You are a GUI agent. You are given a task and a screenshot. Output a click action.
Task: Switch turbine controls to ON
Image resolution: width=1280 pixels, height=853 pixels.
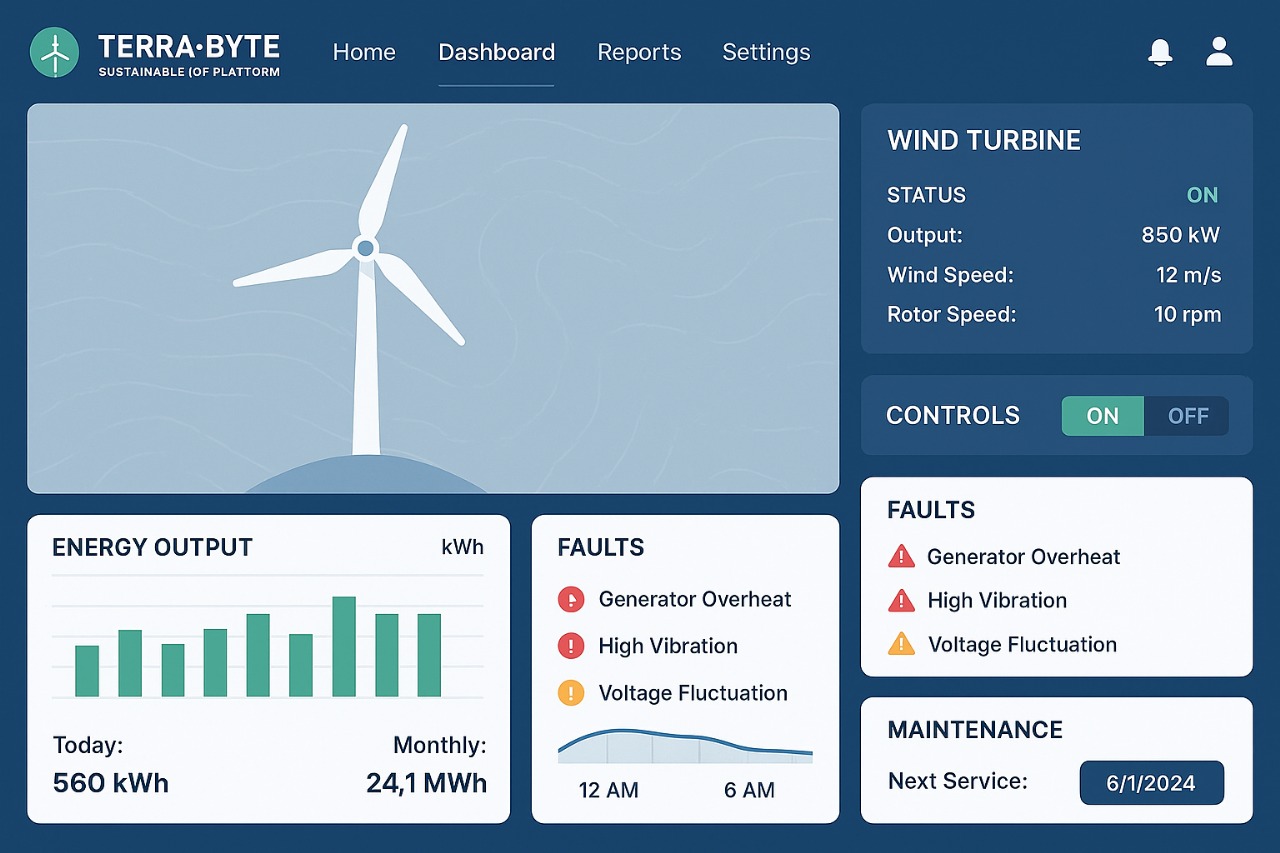coord(1102,416)
